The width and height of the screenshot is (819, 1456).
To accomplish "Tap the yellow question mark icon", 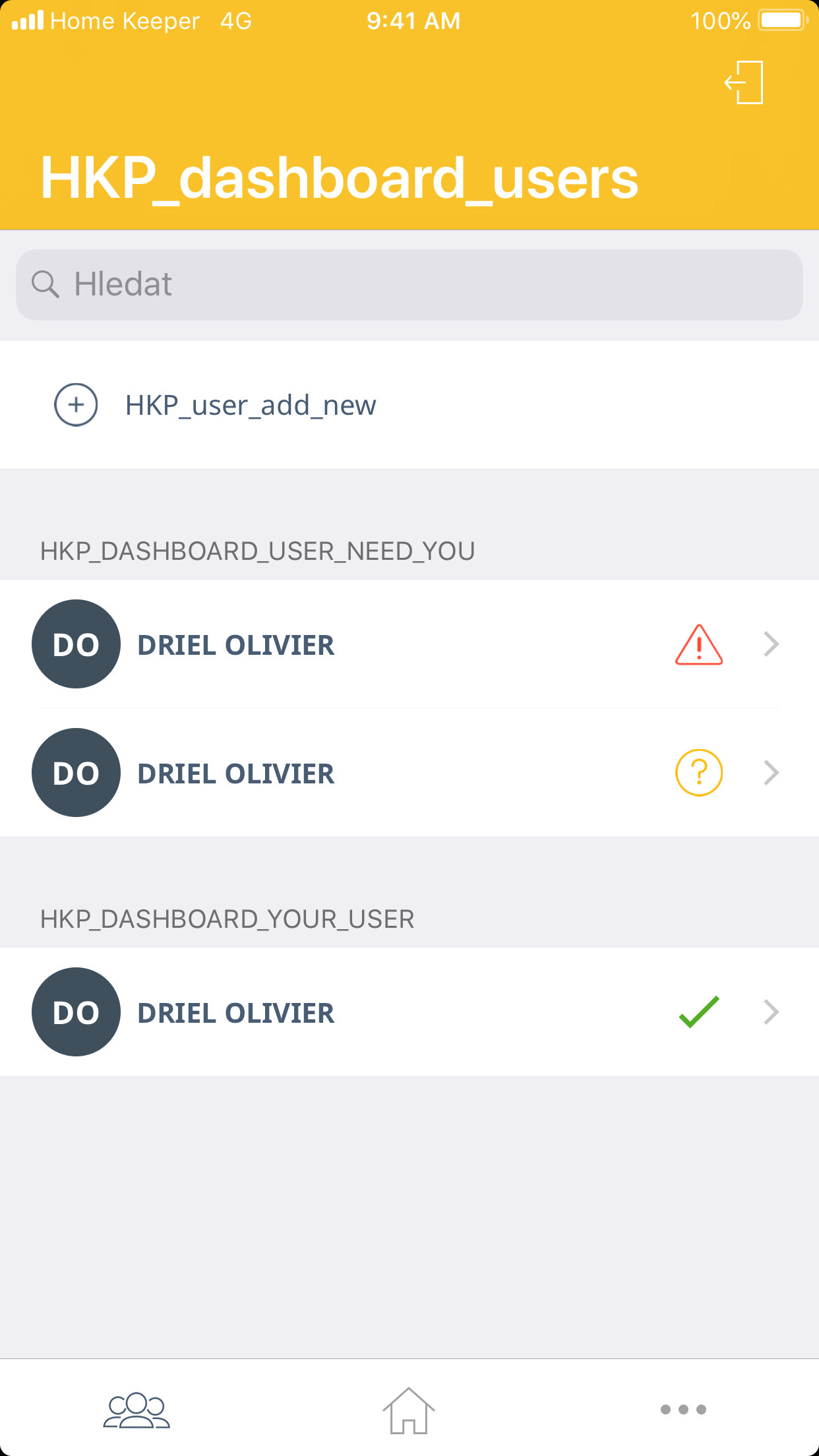I will click(x=699, y=773).
